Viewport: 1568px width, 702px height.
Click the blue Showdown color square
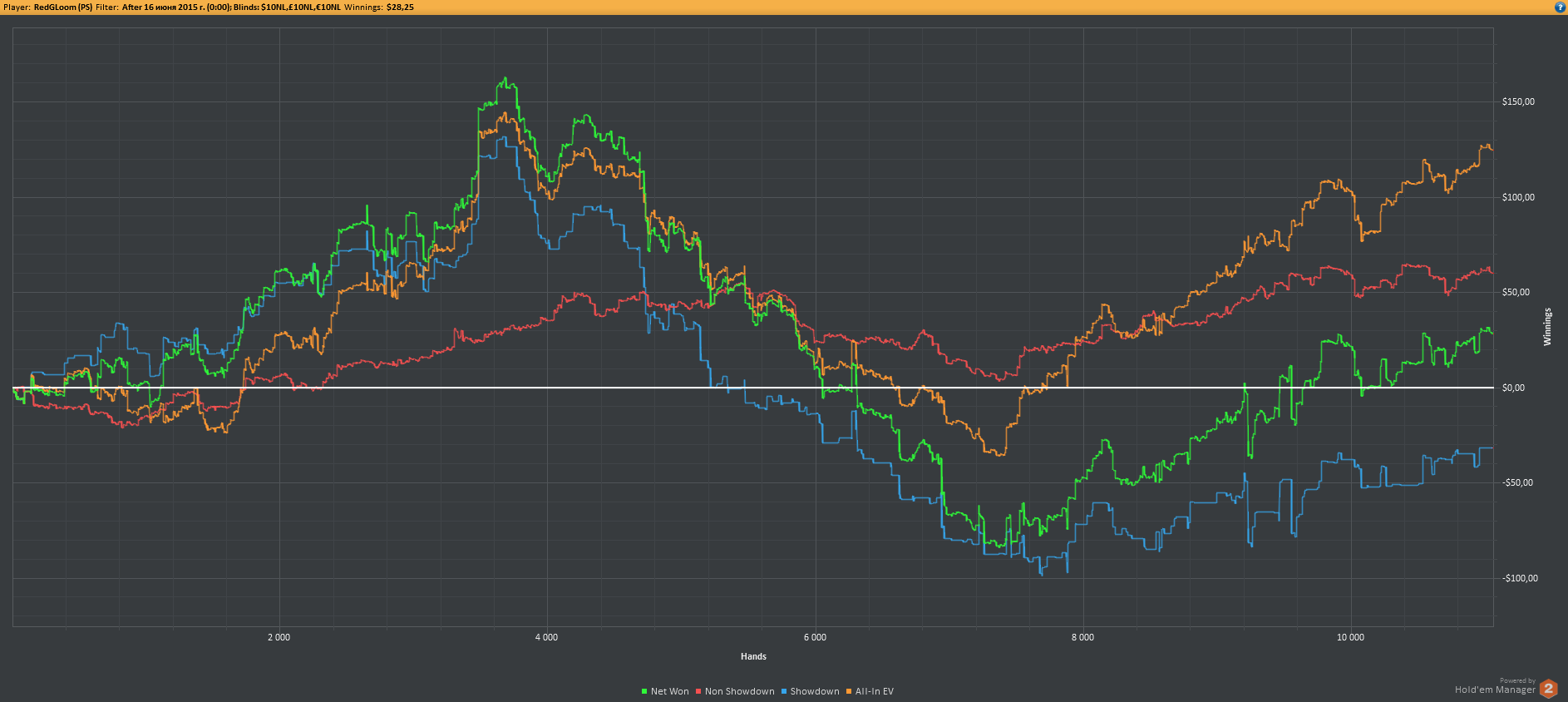(783, 691)
